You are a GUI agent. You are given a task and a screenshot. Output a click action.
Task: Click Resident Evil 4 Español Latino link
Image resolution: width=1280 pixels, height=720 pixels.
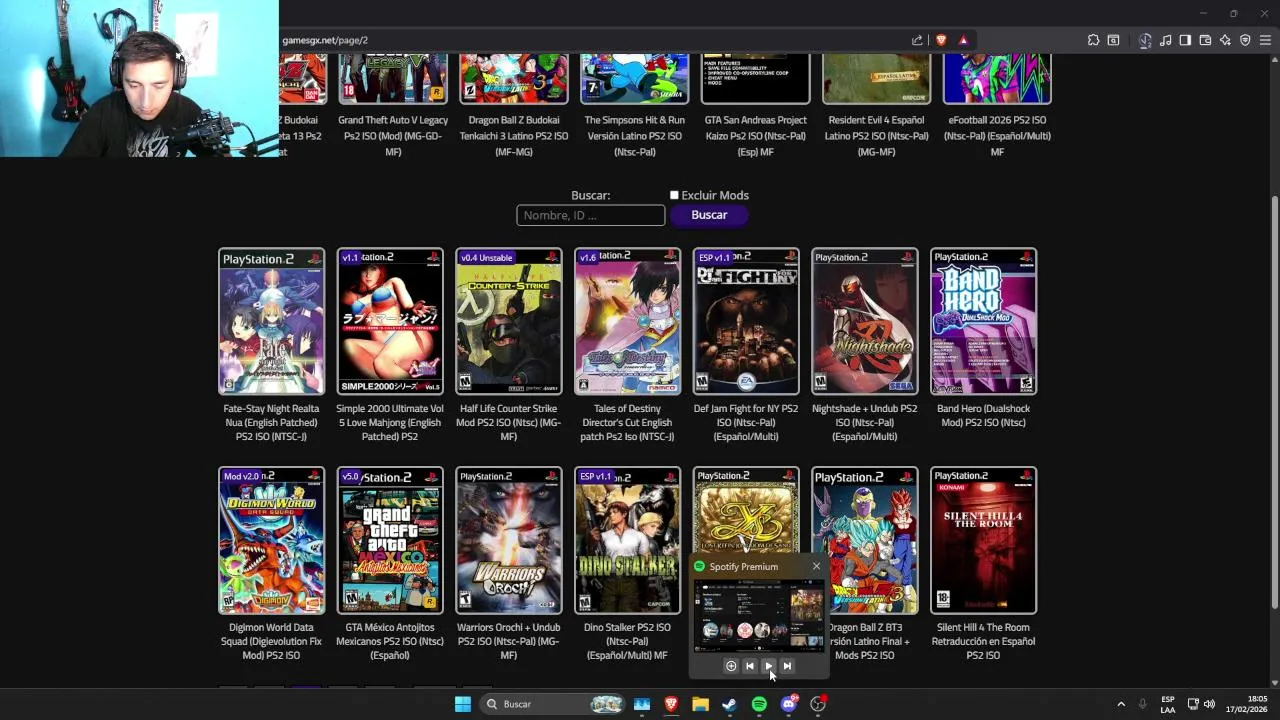point(877,136)
